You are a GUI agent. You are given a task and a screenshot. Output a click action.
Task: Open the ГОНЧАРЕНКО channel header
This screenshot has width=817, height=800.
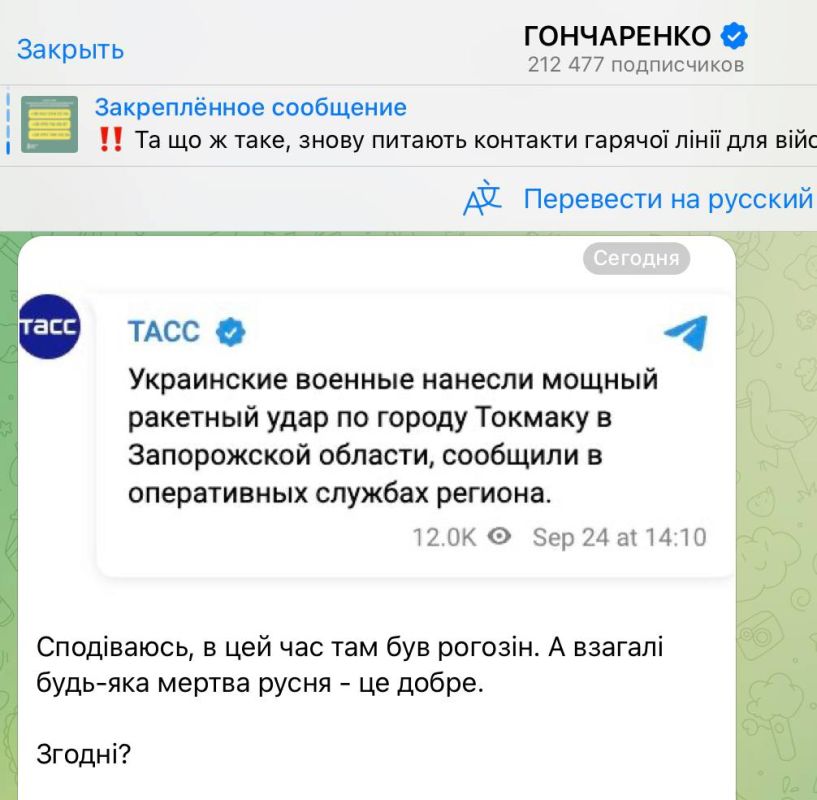[x=621, y=34]
